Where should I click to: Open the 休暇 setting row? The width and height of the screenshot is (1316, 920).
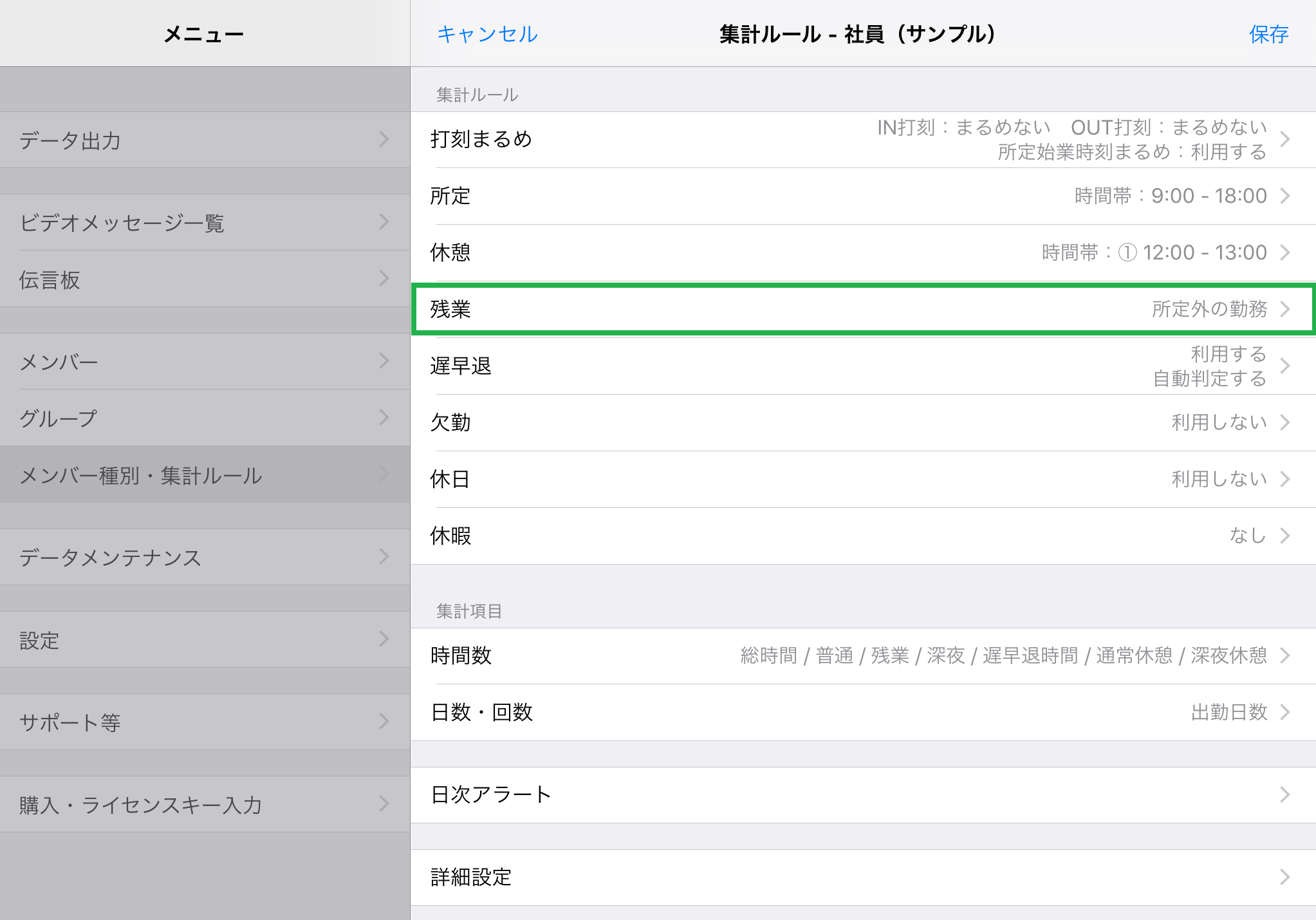coord(863,536)
